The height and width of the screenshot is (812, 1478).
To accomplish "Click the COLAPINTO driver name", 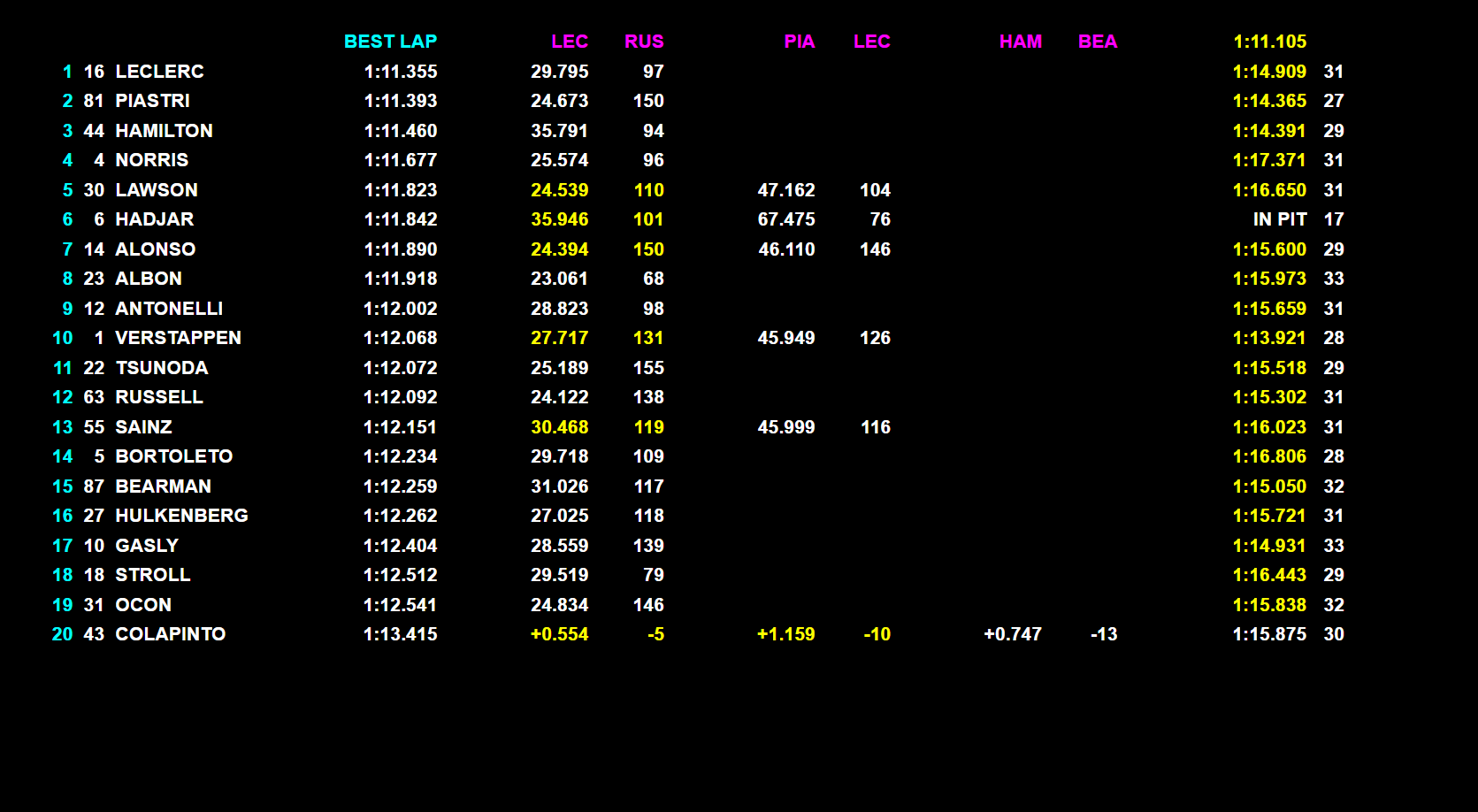I will coord(170,634).
